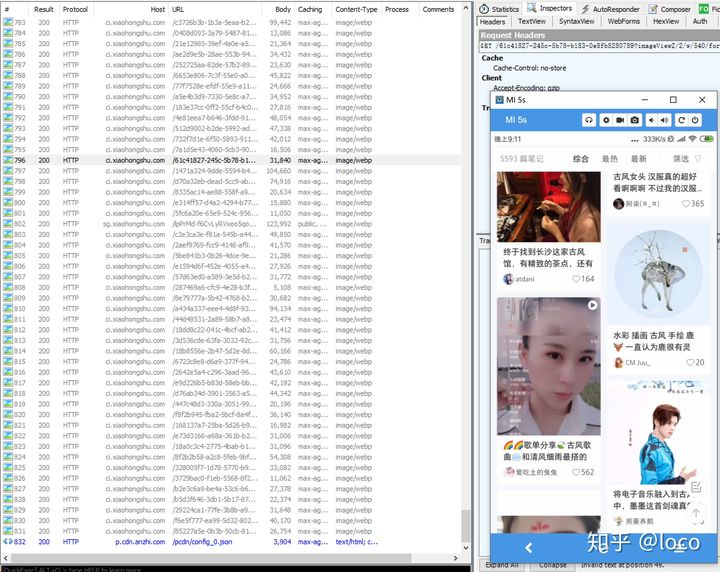The width and height of the screenshot is (720, 572).
Task: Open the AutoResponder tab
Action: 610,9
